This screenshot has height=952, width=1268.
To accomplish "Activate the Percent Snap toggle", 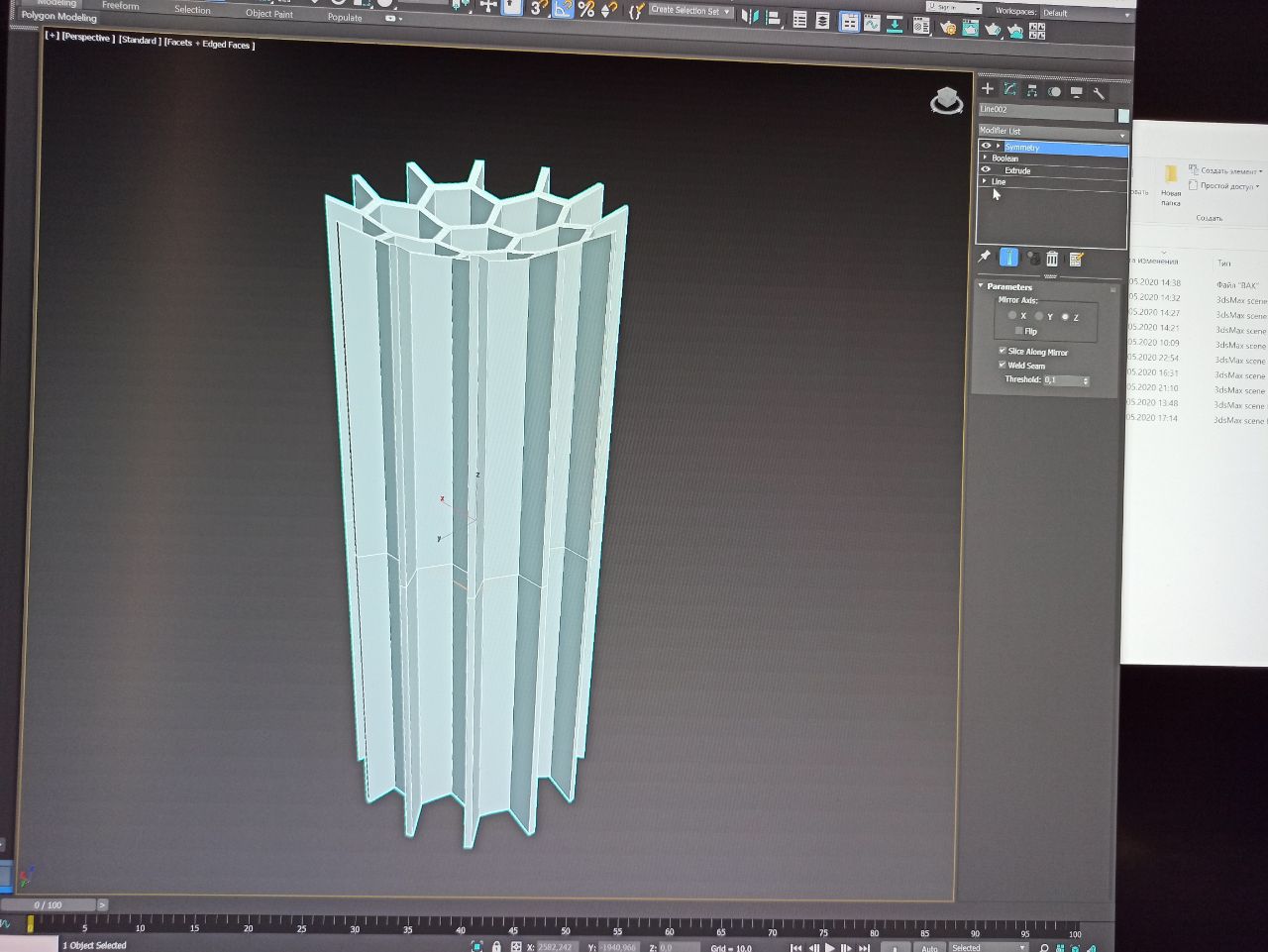I will [x=586, y=9].
